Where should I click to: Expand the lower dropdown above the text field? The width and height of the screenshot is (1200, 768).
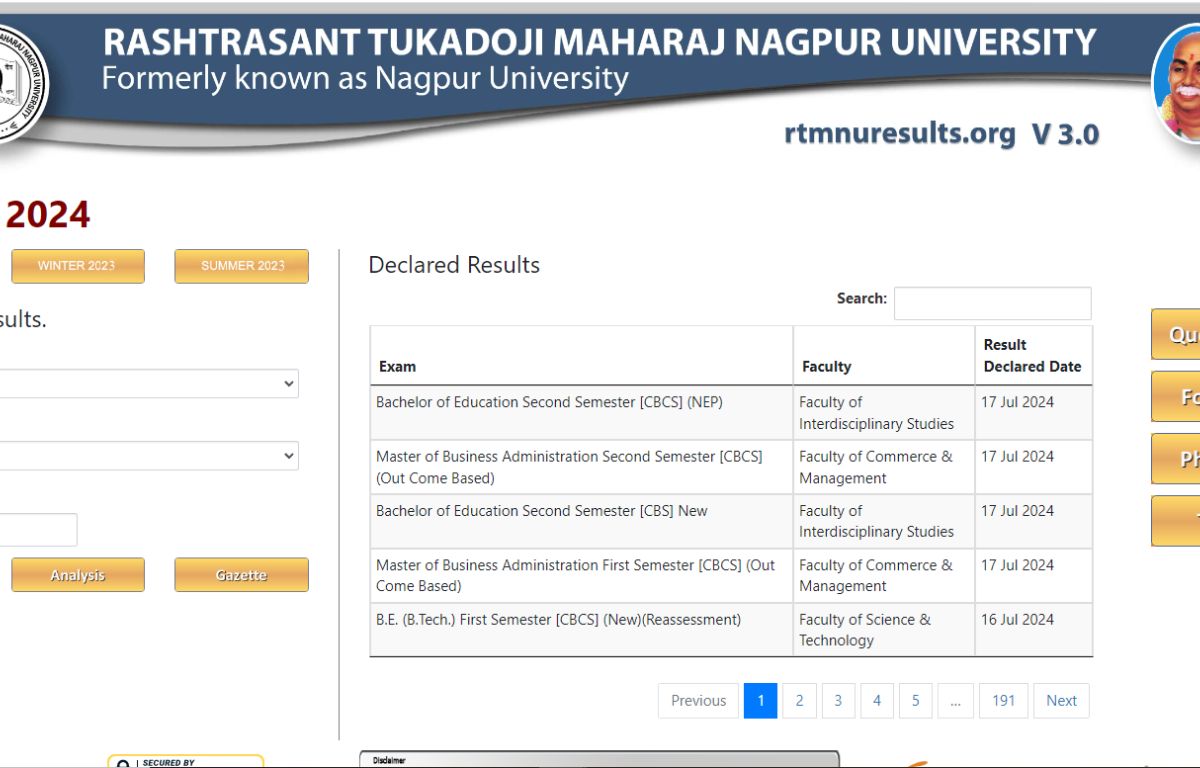point(148,456)
